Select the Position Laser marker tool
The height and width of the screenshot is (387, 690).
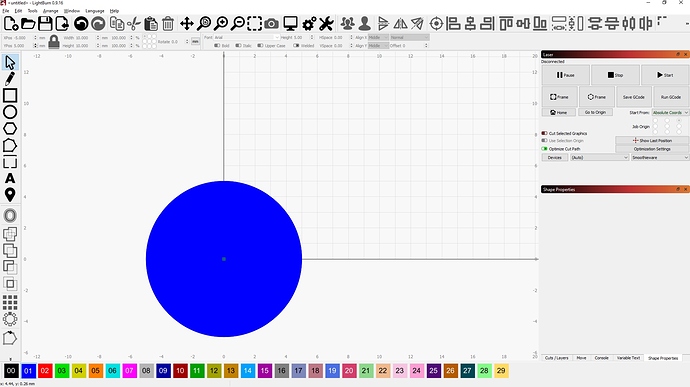10,195
